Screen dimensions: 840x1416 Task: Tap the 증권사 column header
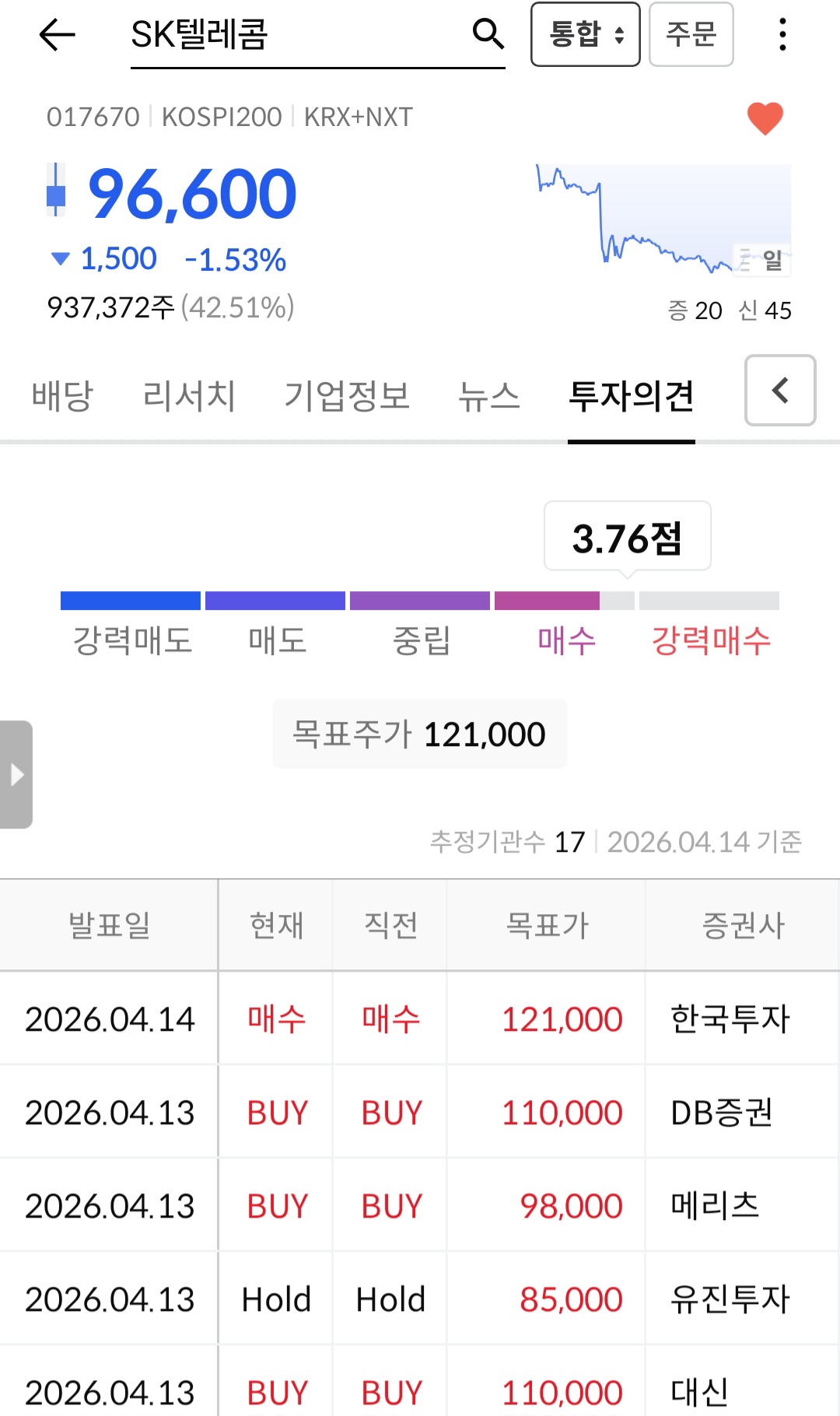tap(743, 925)
